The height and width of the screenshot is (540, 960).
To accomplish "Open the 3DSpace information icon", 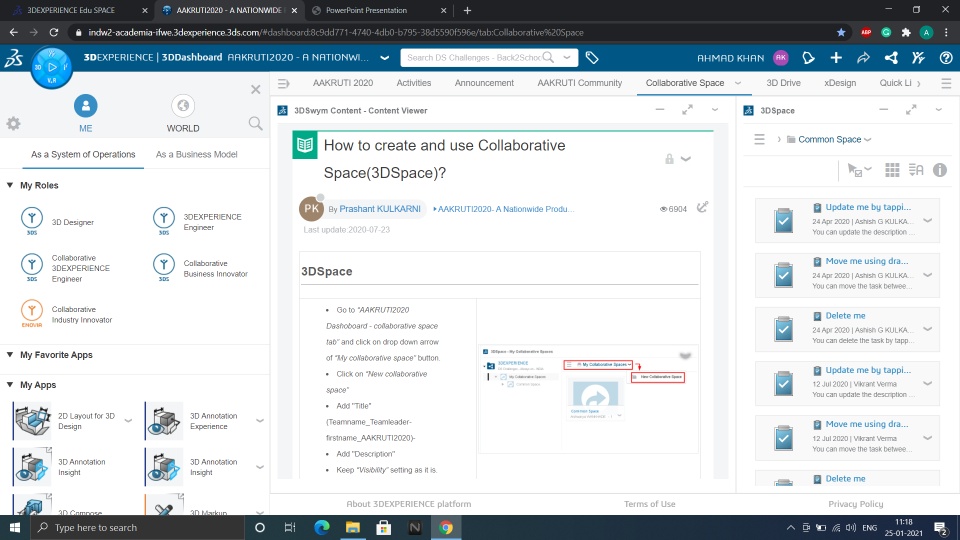I will click(x=940, y=170).
